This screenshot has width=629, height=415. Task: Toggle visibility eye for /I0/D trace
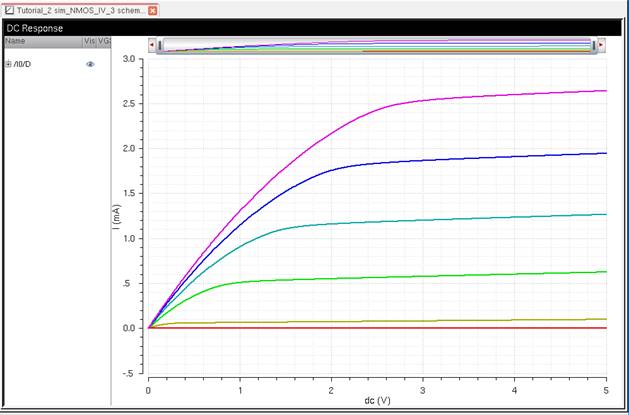point(90,64)
